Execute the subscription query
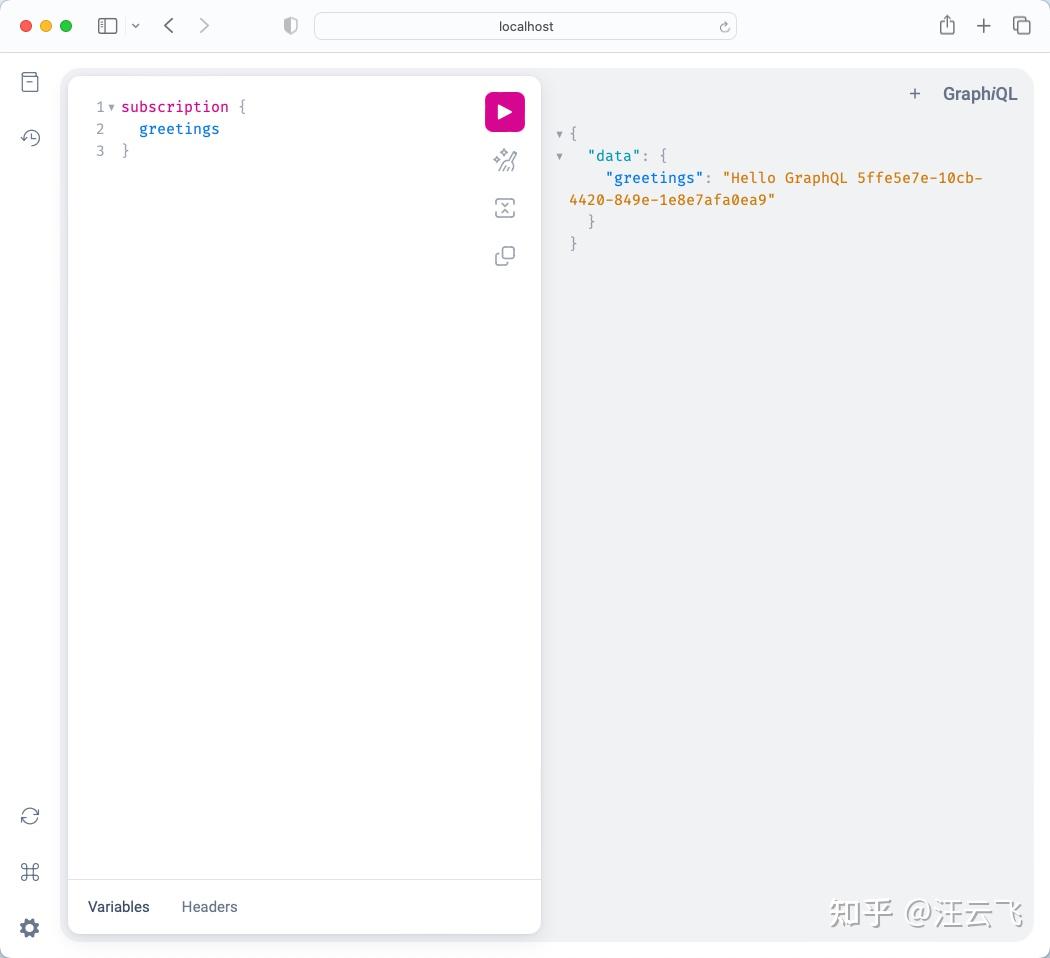The image size is (1050, 958). pyautogui.click(x=504, y=111)
